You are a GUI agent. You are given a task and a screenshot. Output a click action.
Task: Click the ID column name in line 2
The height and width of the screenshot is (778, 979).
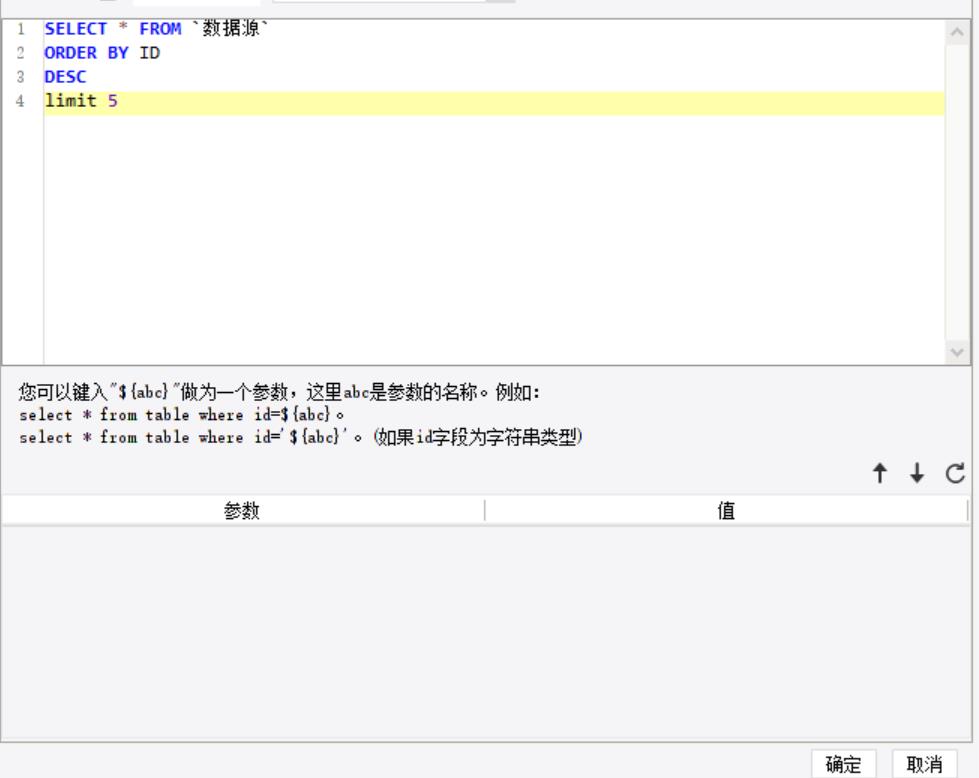(150, 53)
